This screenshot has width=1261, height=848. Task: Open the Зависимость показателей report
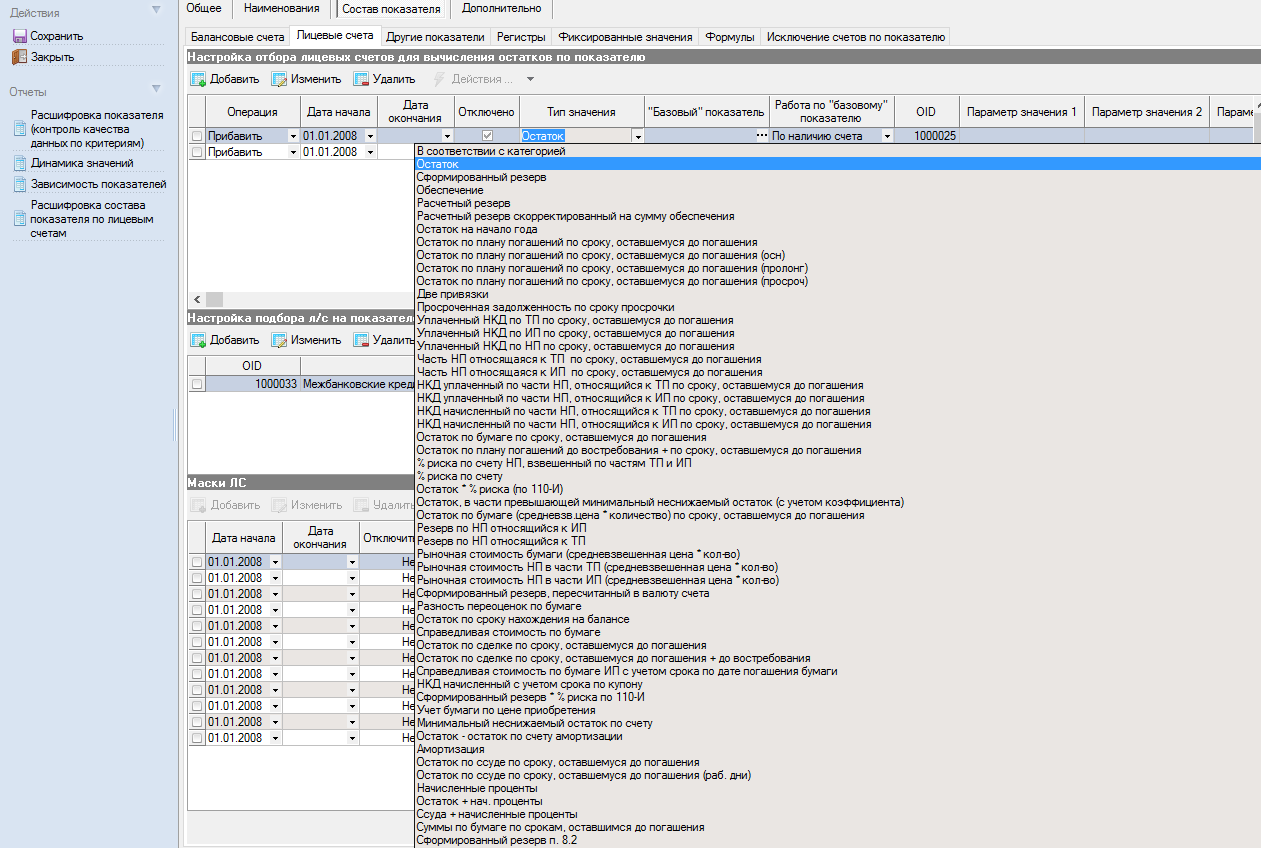[98, 184]
